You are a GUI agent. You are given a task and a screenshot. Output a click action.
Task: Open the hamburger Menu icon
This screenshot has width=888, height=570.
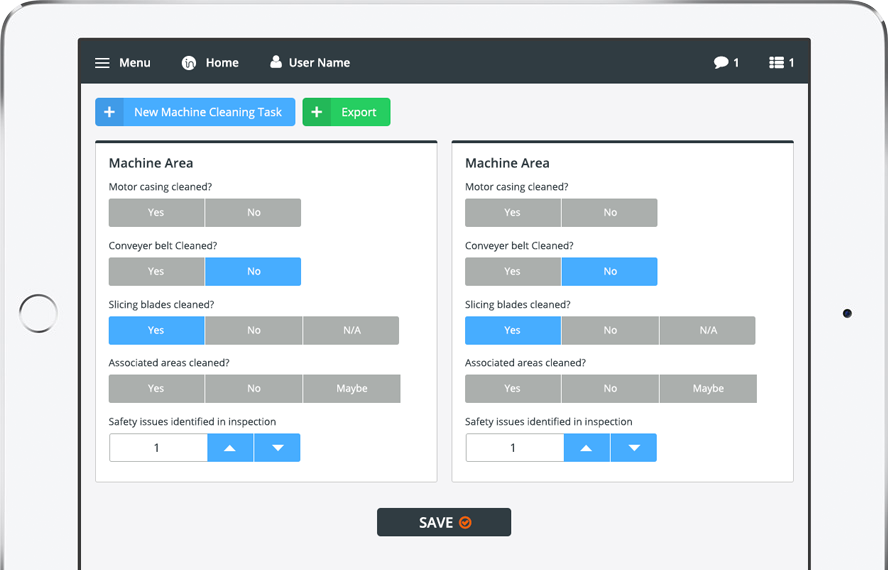[x=102, y=63]
